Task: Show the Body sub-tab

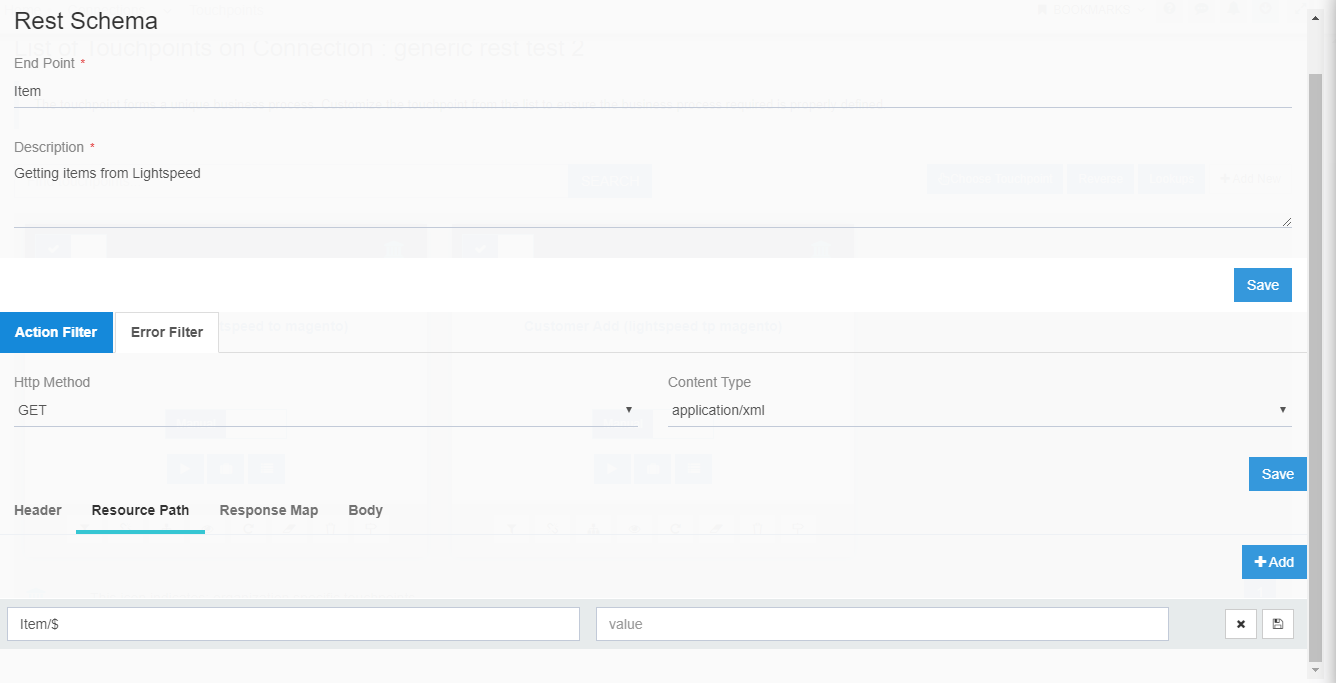Action: (x=365, y=510)
